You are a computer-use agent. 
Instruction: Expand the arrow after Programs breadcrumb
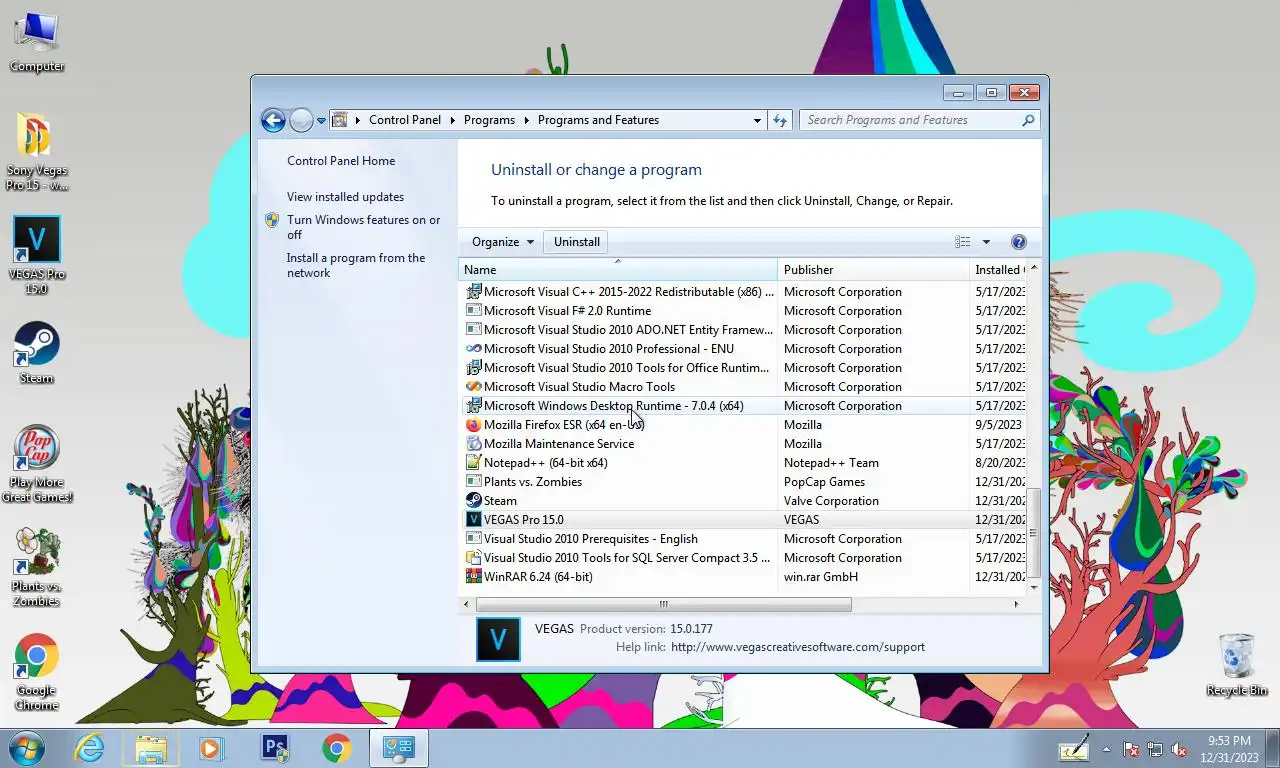526,120
